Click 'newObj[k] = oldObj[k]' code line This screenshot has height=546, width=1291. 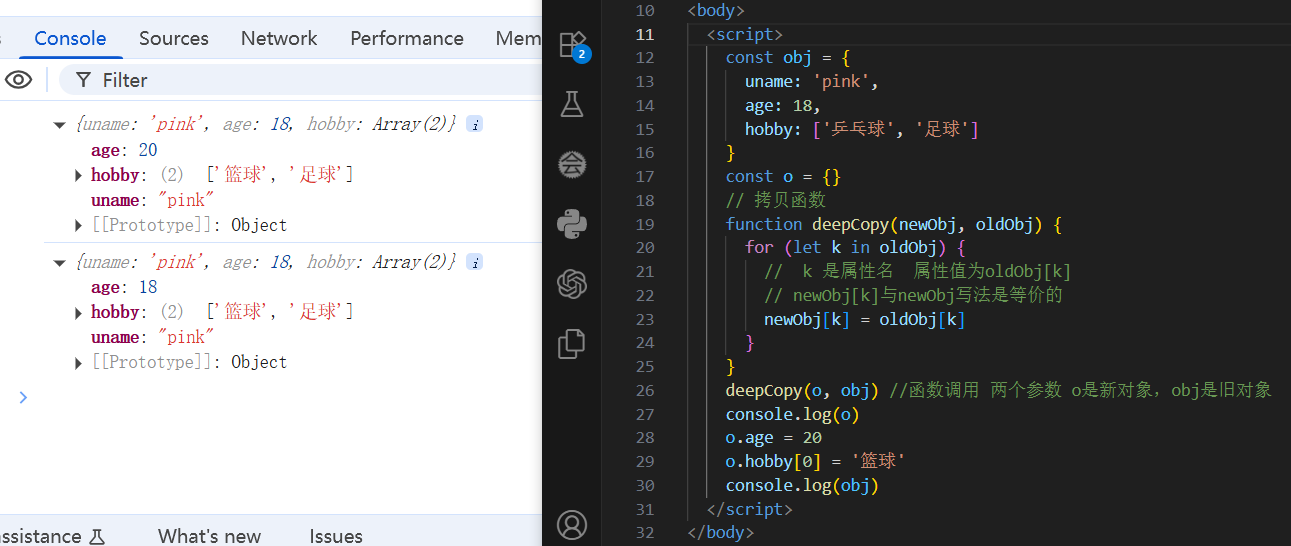coord(865,319)
